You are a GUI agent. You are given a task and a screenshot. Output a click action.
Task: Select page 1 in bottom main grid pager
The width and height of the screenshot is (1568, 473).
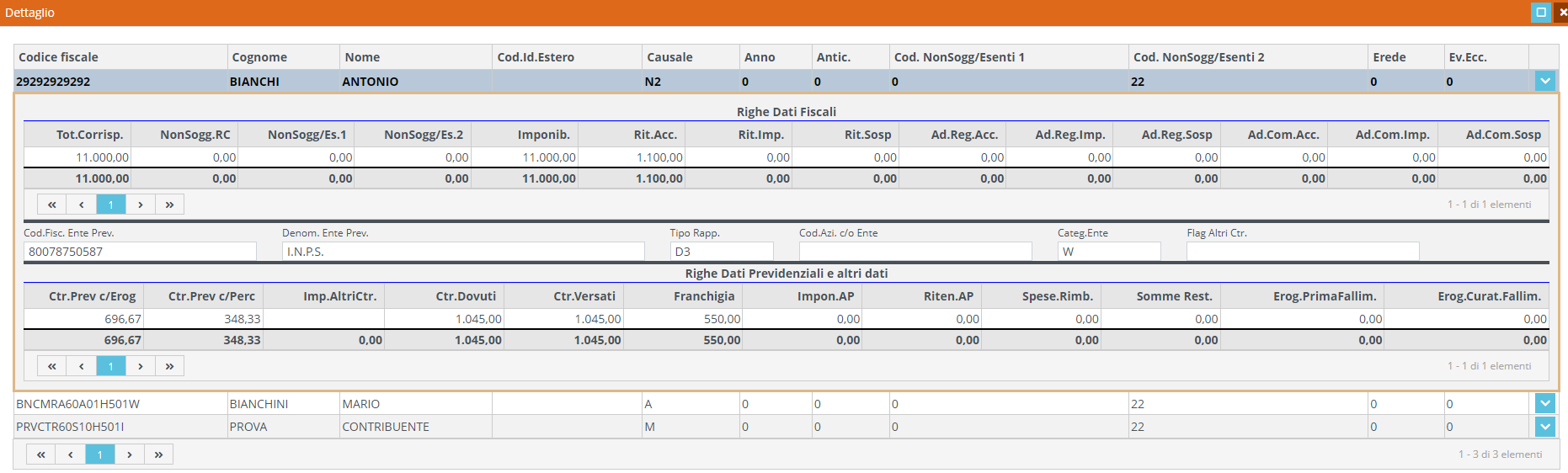tap(100, 454)
